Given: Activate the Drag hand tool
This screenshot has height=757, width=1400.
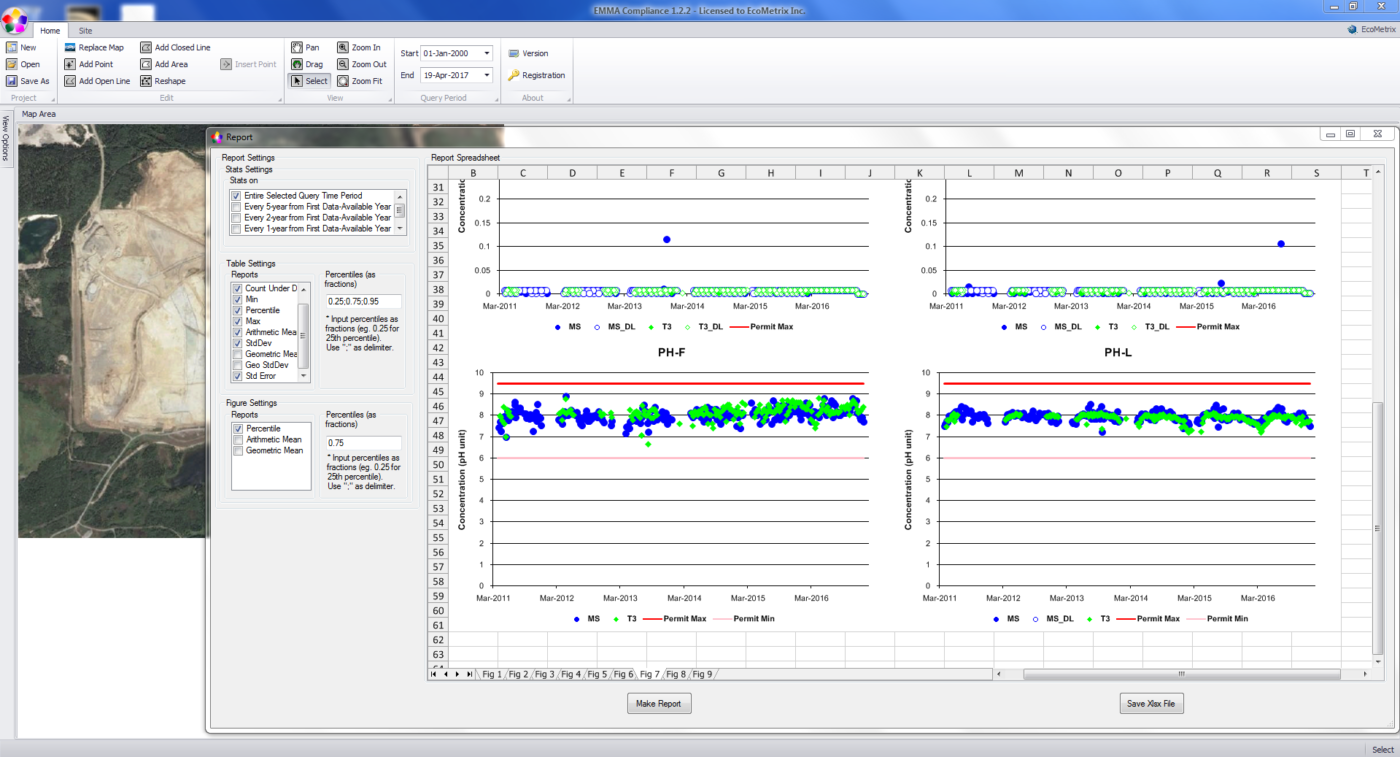Looking at the screenshot, I should pyautogui.click(x=307, y=64).
